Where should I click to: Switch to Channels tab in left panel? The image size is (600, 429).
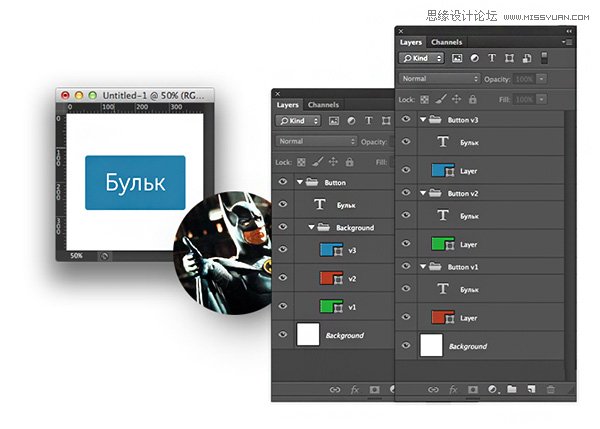pyautogui.click(x=323, y=104)
